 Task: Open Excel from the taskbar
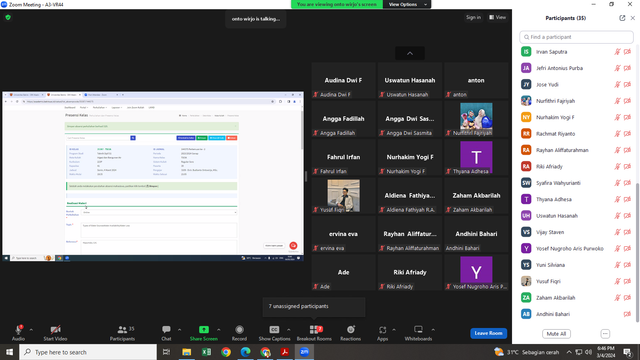(x=206, y=352)
